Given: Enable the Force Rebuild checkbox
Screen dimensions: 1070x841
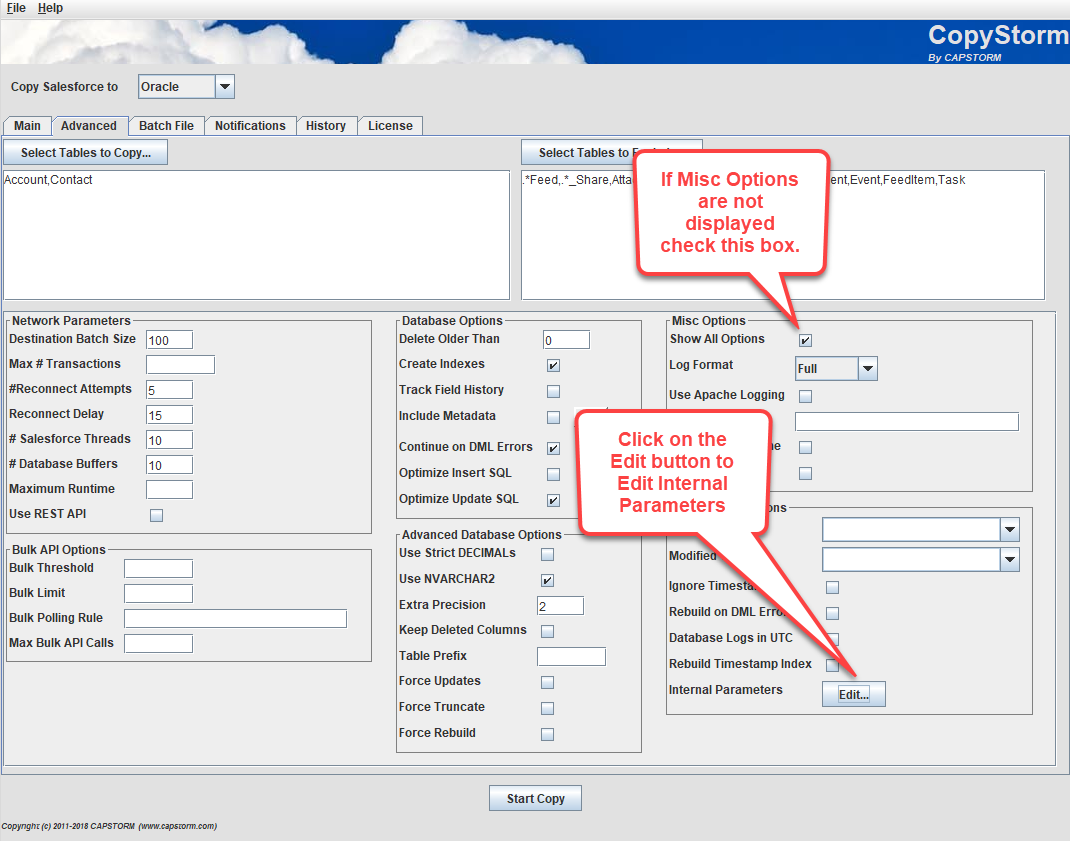Looking at the screenshot, I should coord(547,735).
